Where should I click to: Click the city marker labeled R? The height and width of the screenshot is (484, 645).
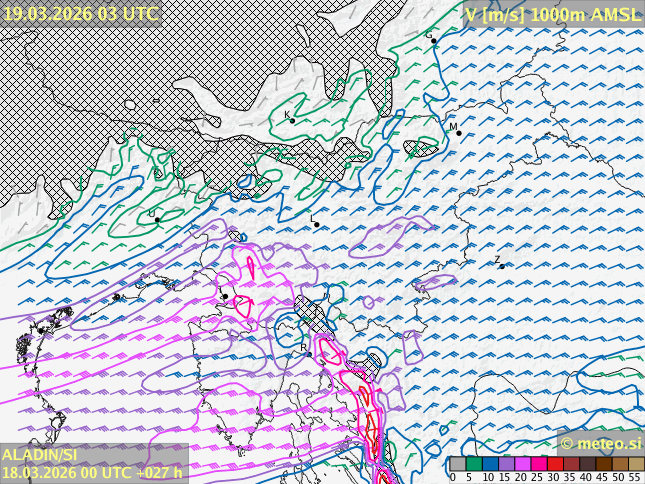click(x=308, y=353)
